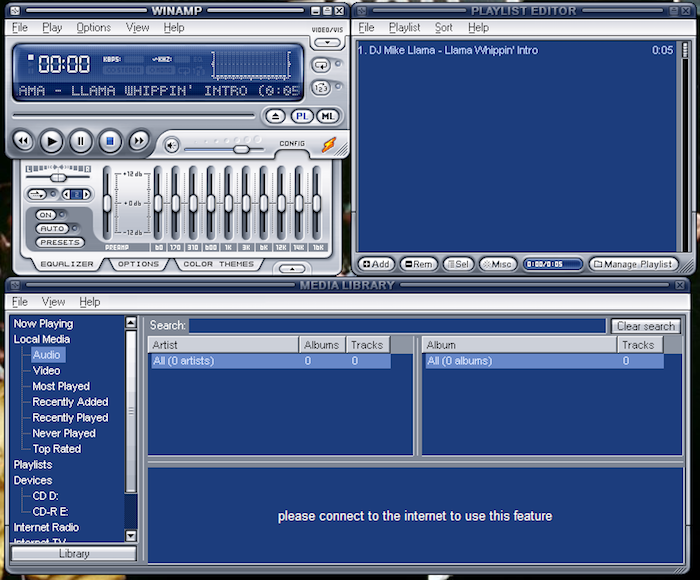Toggle Repeat with the loop arrow button
700x580 pixels.
point(321,65)
